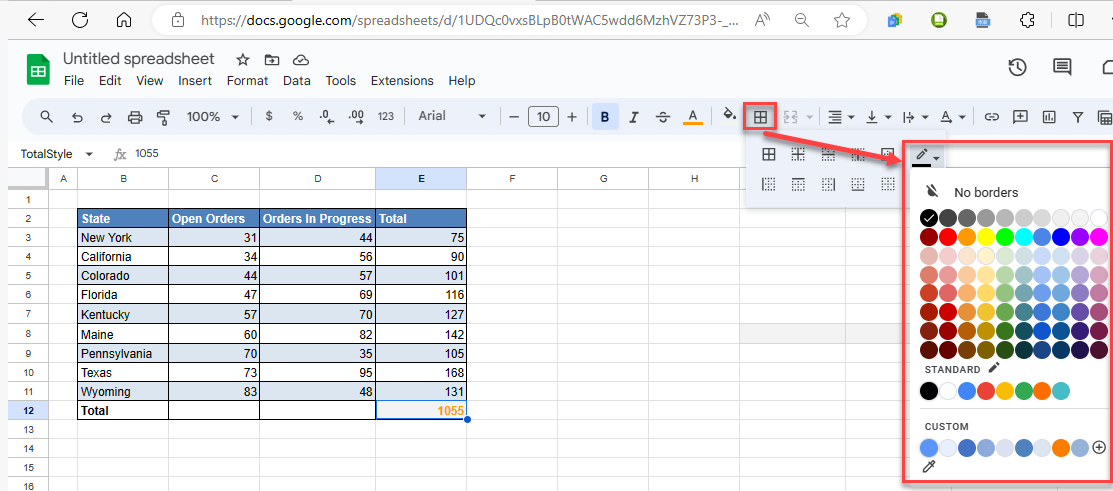Click the print icon in toolbar

click(x=135, y=117)
